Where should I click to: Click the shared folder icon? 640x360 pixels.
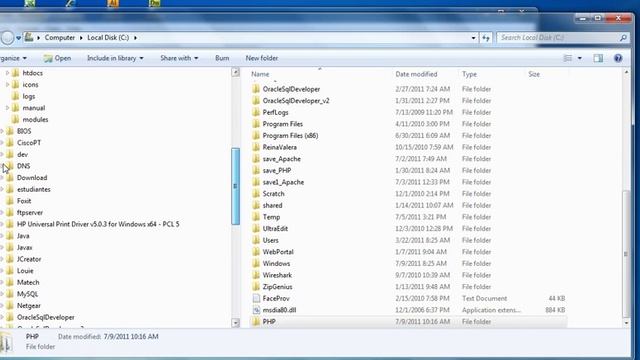tap(256, 205)
